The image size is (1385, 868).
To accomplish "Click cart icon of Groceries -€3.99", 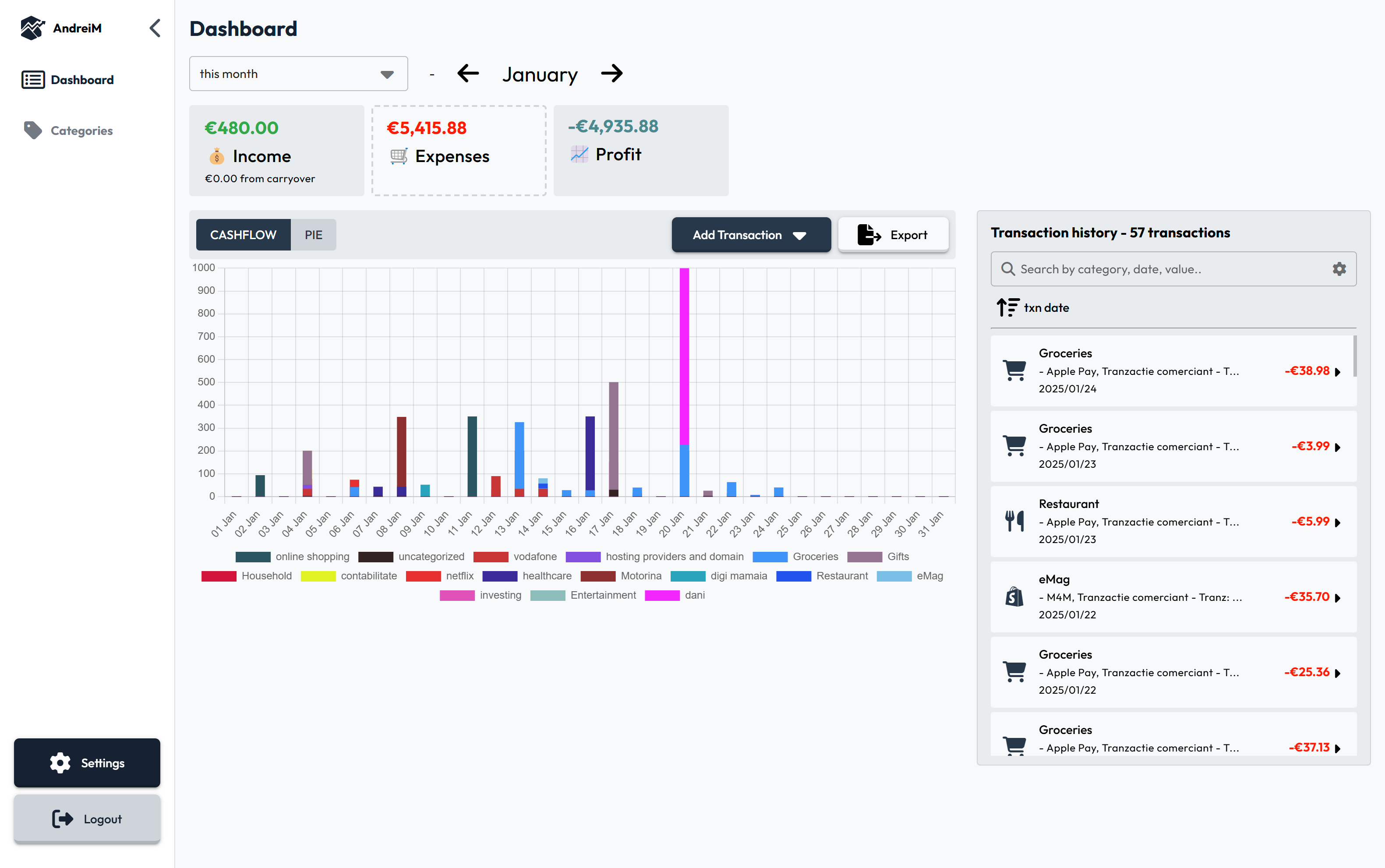I will tap(1014, 445).
